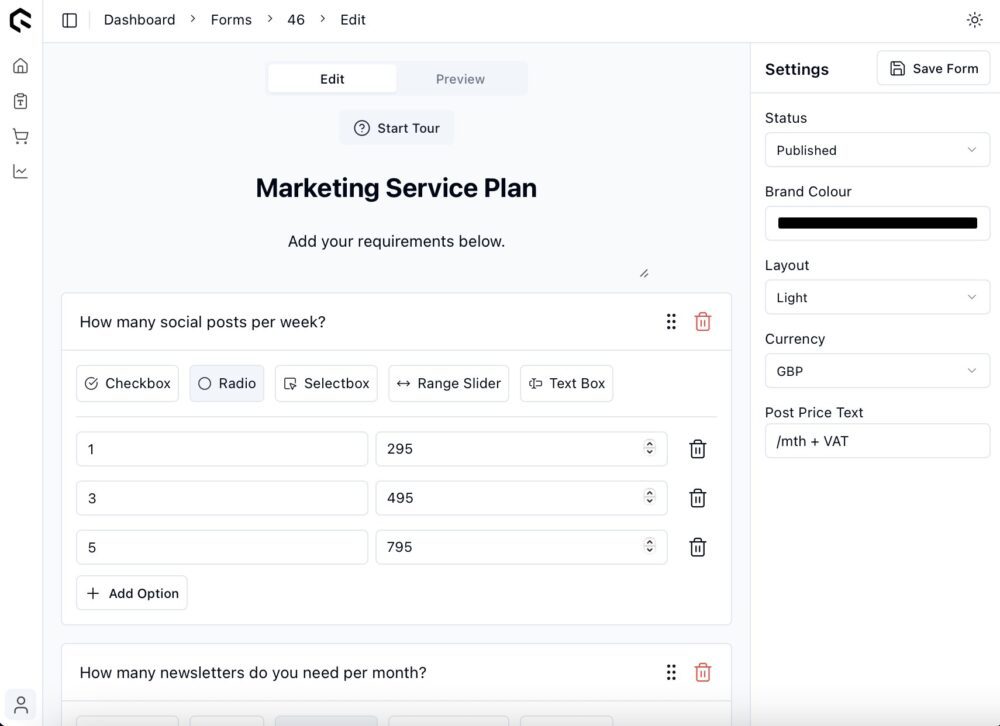Click the 'Add your requirements below.' description
Image resolution: width=1000 pixels, height=726 pixels.
[x=396, y=241]
